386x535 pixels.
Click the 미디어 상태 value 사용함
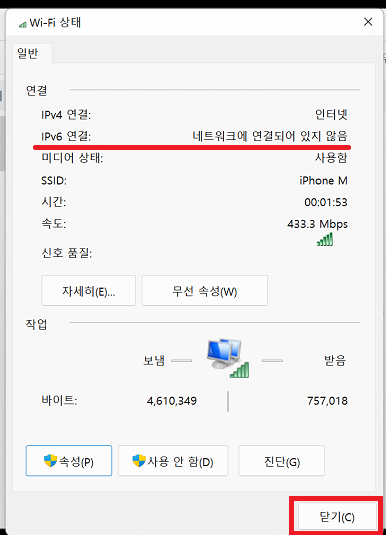coord(331,158)
